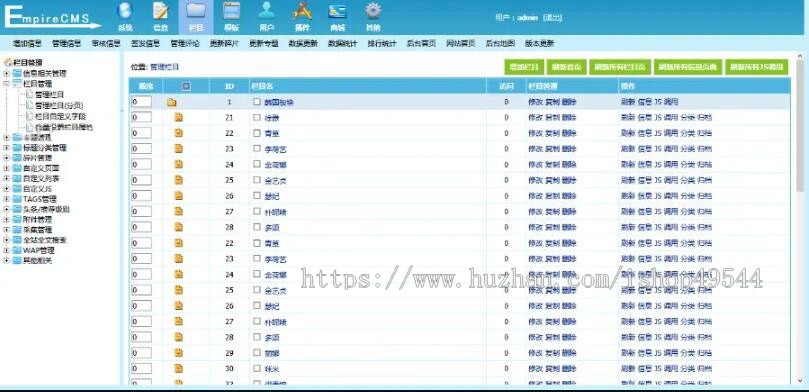Click the green 增加栏目 button
Image resolution: width=809 pixels, height=392 pixels.
click(524, 67)
